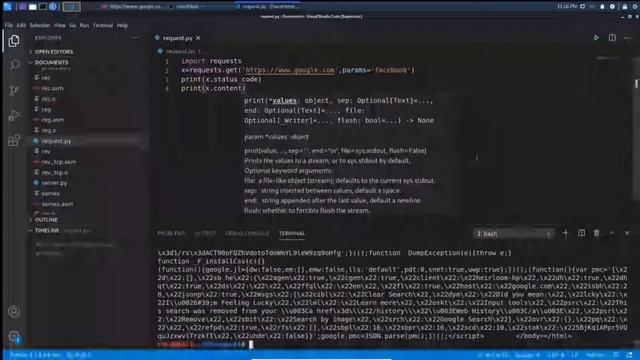
Task: Click the Python language mode in status bar
Action: click(595, 355)
